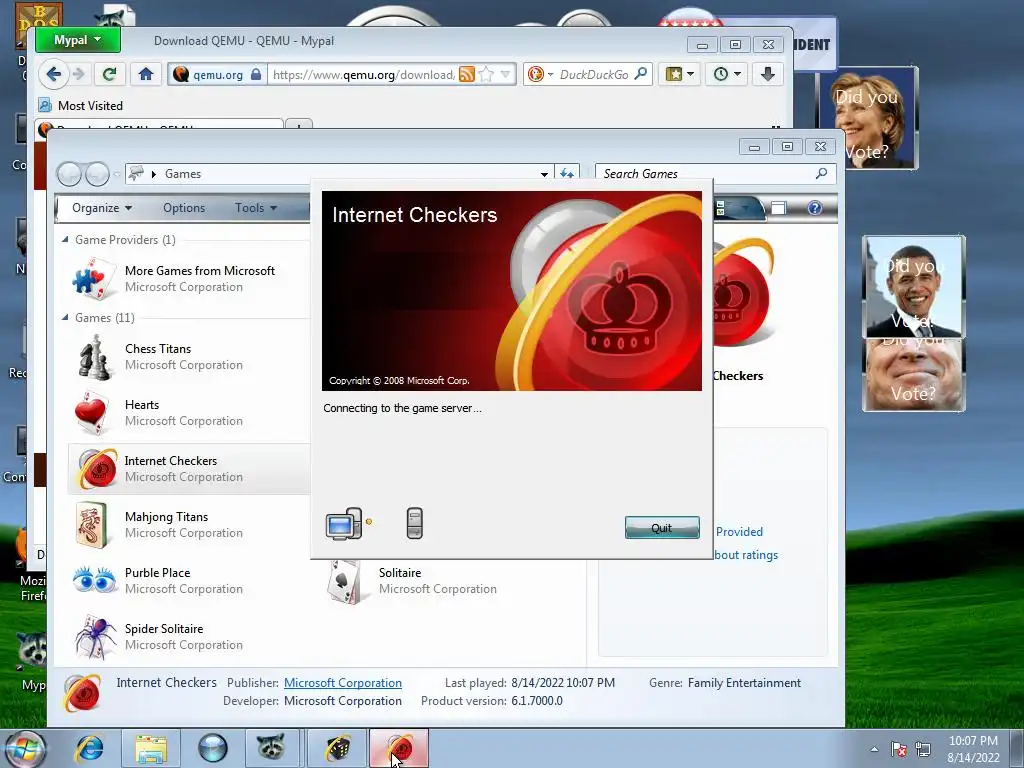The width and height of the screenshot is (1024, 768).
Task: Click the search magnifier in Mypal
Action: [x=641, y=74]
